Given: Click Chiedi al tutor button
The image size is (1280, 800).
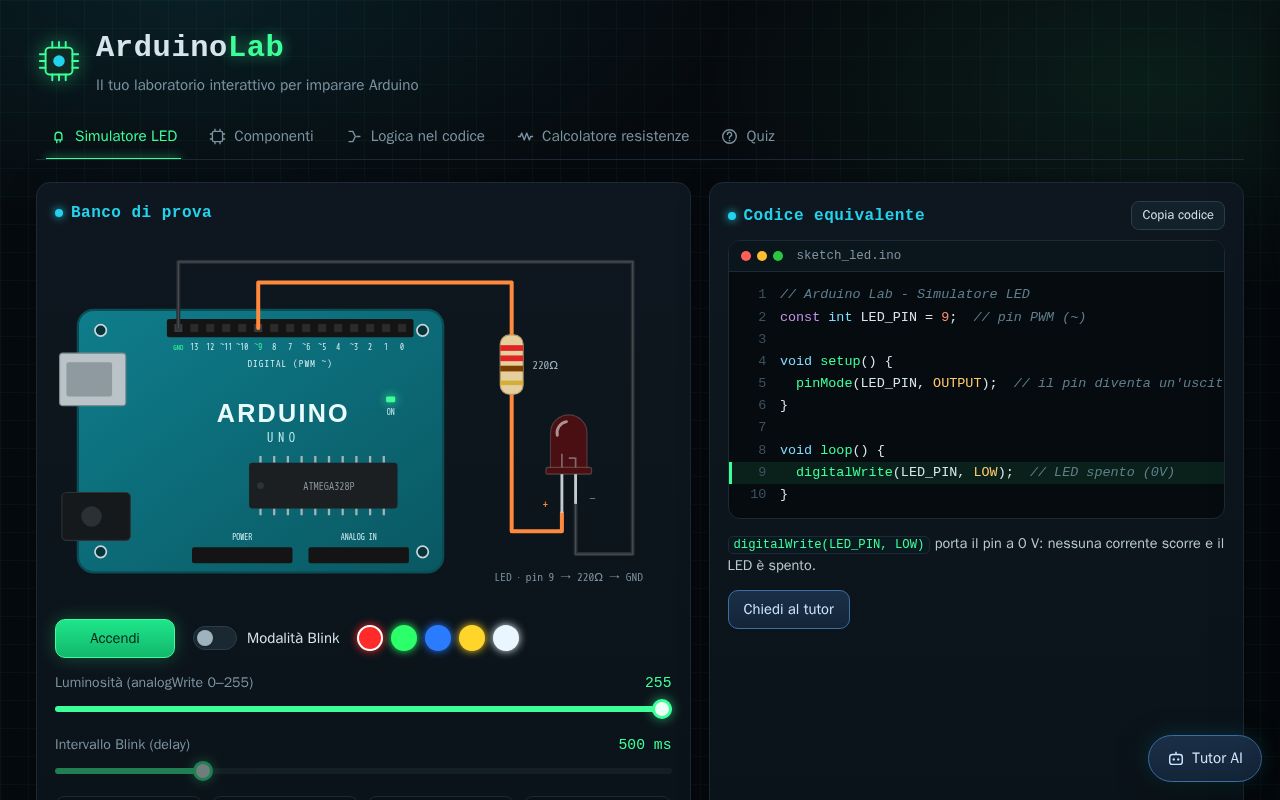Looking at the screenshot, I should [789, 609].
